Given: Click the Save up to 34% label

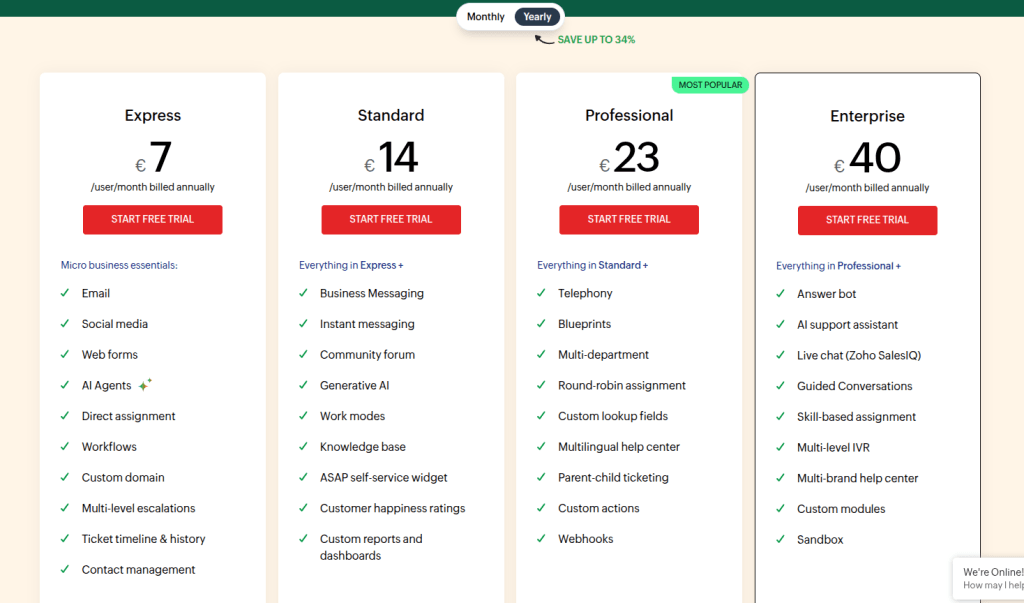Looking at the screenshot, I should (596, 40).
